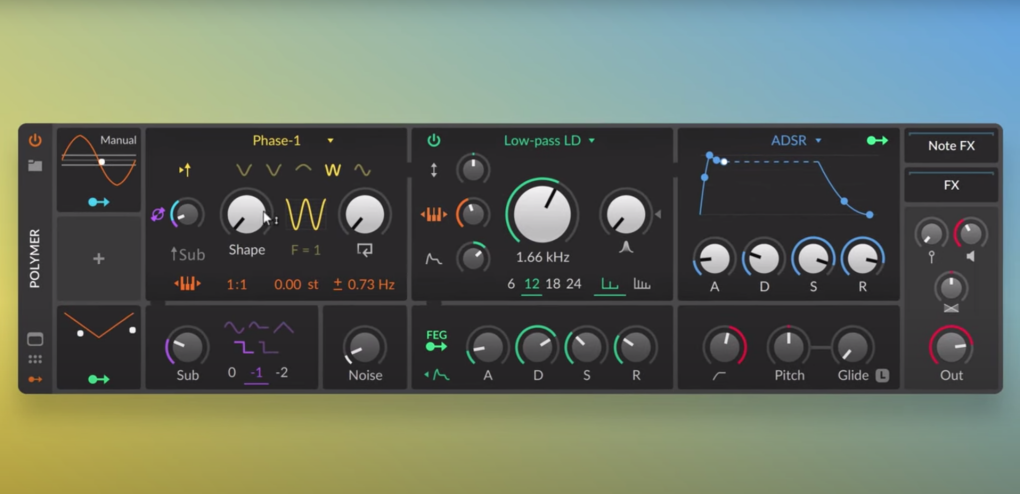Click the filter resonance knob
1020x494 pixels.
tap(626, 214)
